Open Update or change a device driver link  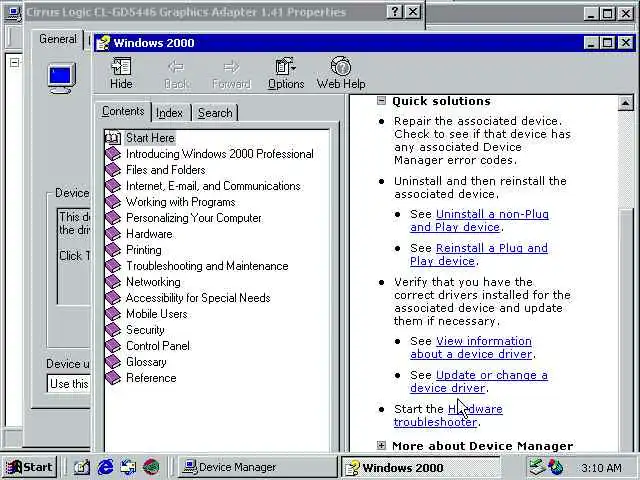pos(479,381)
